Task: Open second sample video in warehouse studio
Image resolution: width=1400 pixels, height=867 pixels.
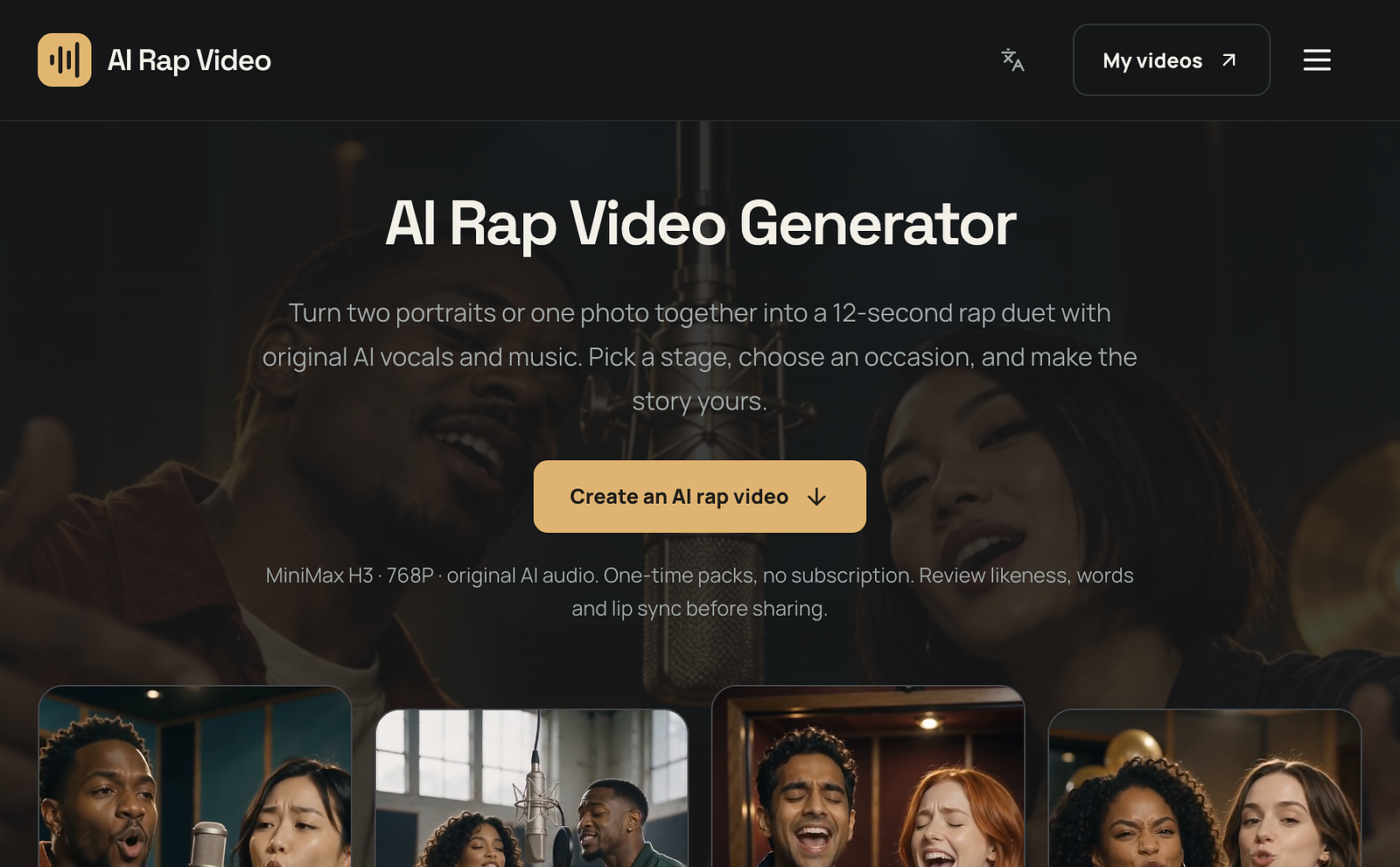Action: tap(532, 788)
